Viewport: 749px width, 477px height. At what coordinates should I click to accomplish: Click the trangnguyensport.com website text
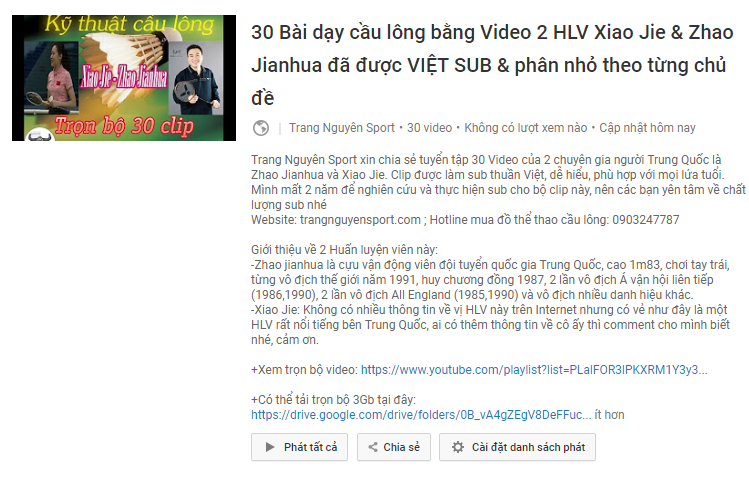click(360, 220)
